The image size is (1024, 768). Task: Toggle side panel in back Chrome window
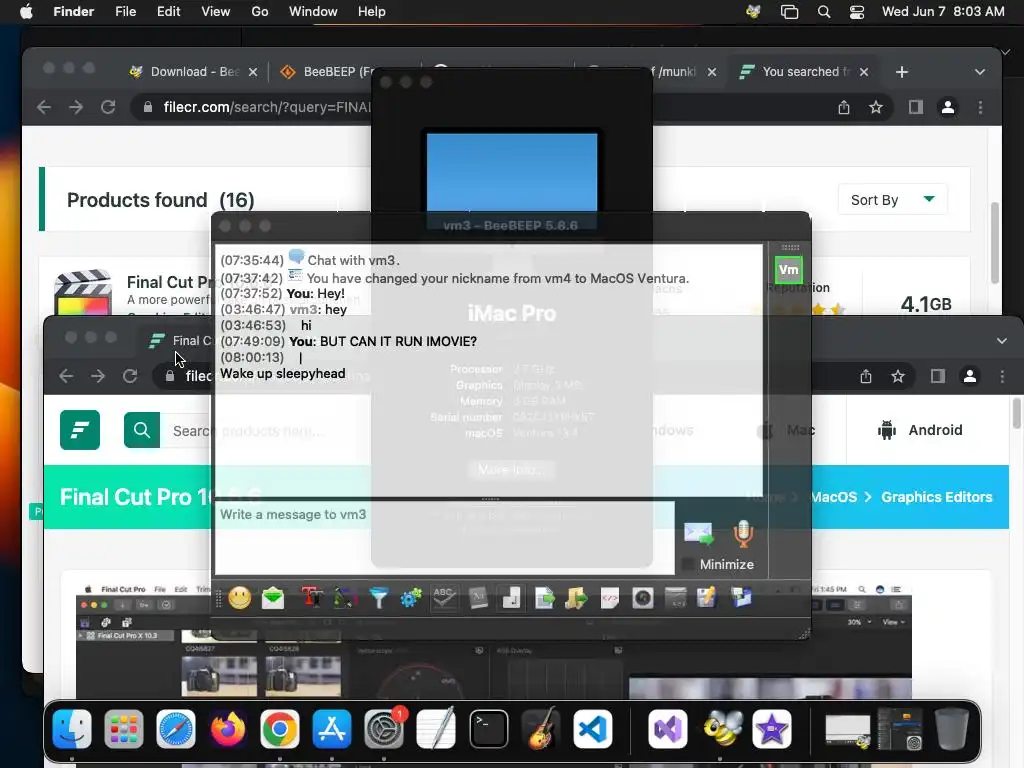pyautogui.click(x=916, y=107)
